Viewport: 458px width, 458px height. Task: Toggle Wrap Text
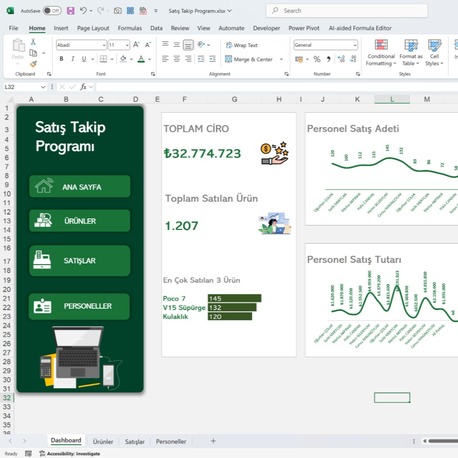pyautogui.click(x=242, y=45)
